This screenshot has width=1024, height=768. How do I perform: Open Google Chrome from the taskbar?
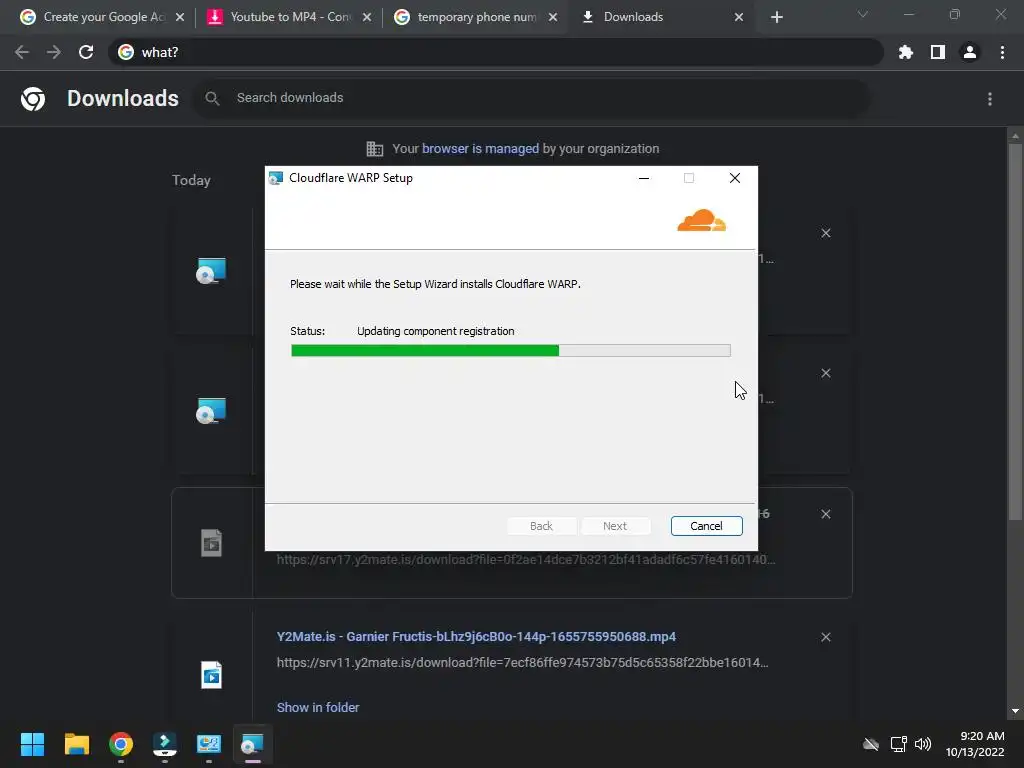click(121, 744)
